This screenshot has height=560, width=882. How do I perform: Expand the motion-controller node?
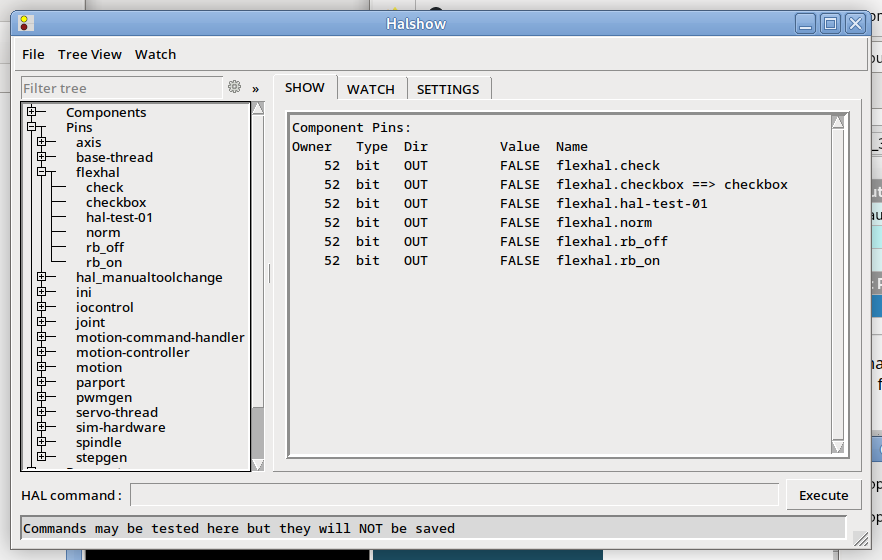[42, 352]
